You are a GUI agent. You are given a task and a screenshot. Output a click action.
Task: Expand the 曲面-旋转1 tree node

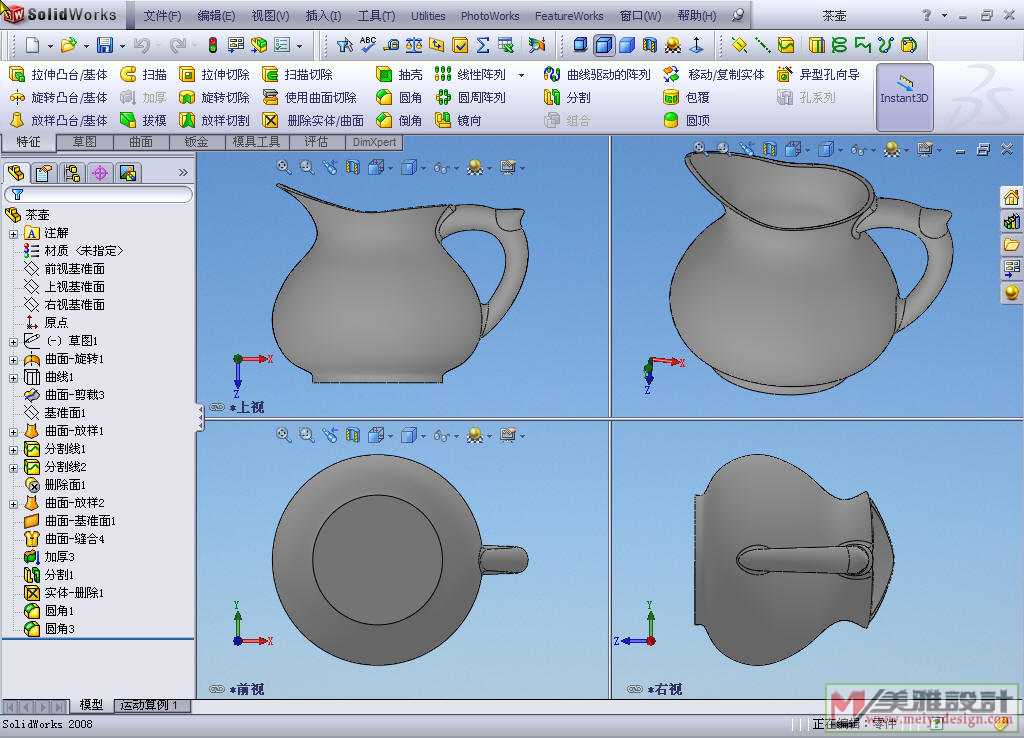[14, 359]
